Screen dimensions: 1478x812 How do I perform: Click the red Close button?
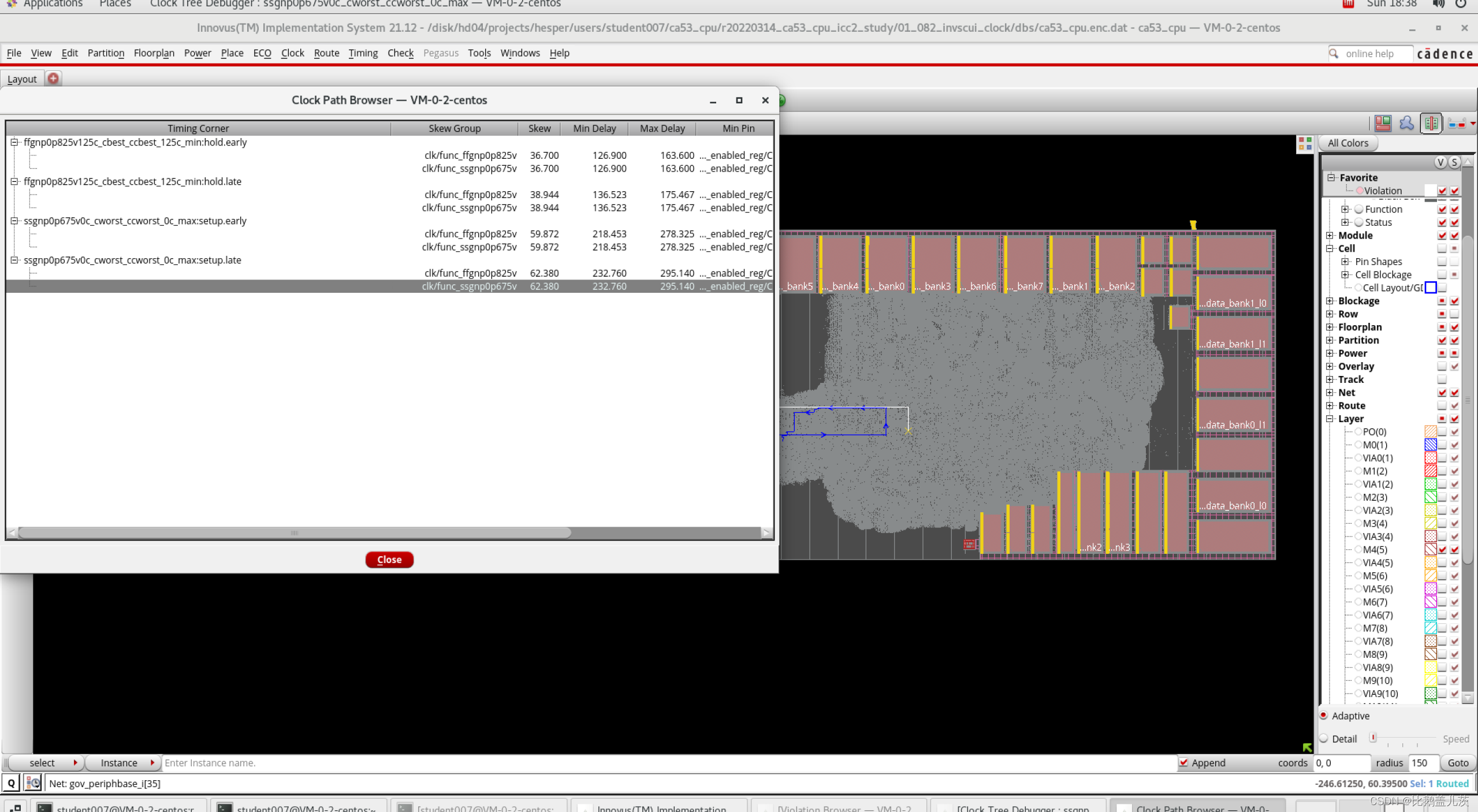pyautogui.click(x=389, y=560)
